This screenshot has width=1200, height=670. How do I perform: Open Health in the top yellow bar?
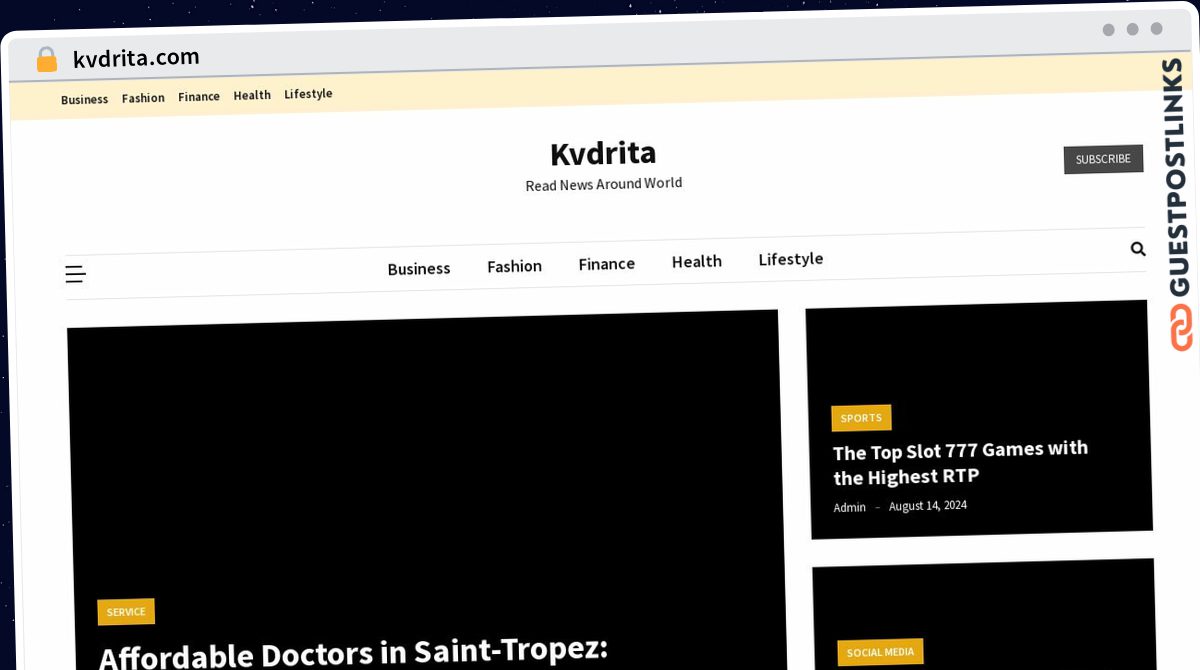pyautogui.click(x=252, y=95)
